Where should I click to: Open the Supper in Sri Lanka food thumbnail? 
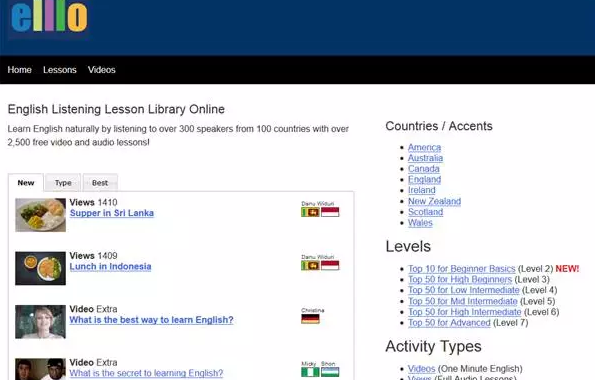(x=41, y=215)
